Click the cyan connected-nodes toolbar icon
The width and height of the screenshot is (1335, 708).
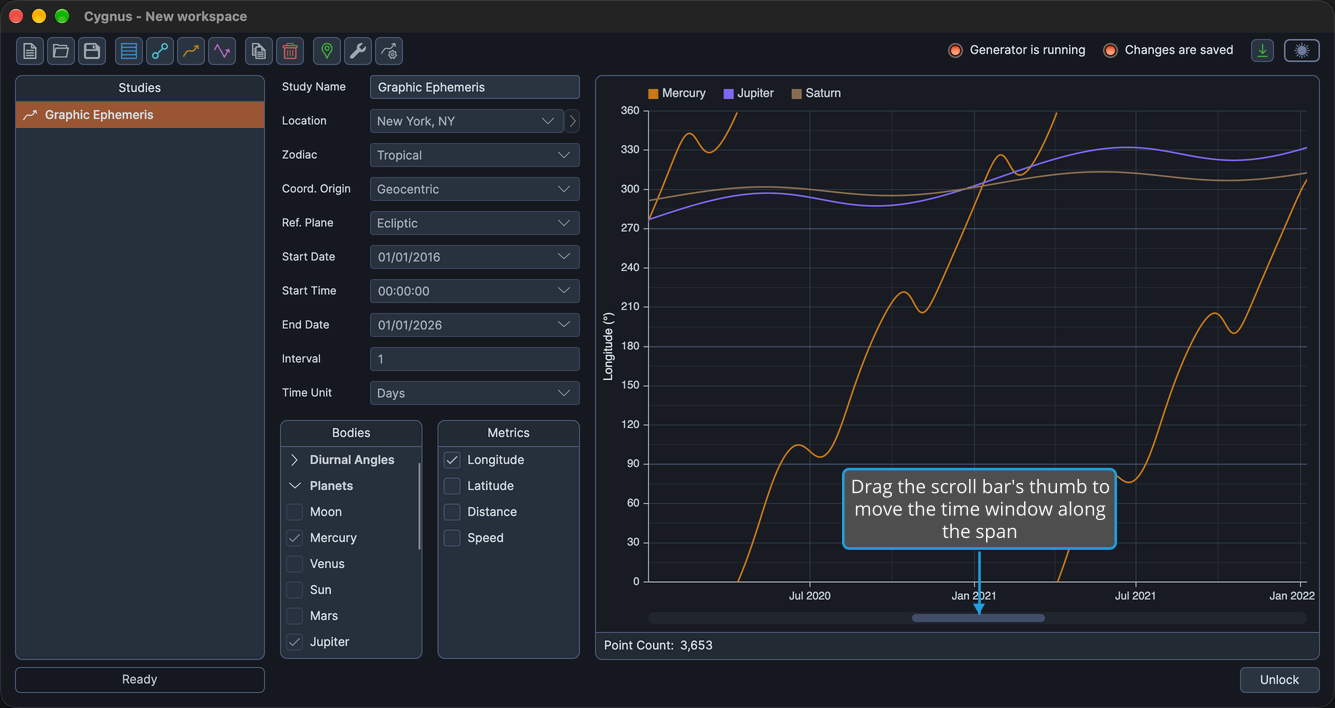click(x=160, y=51)
